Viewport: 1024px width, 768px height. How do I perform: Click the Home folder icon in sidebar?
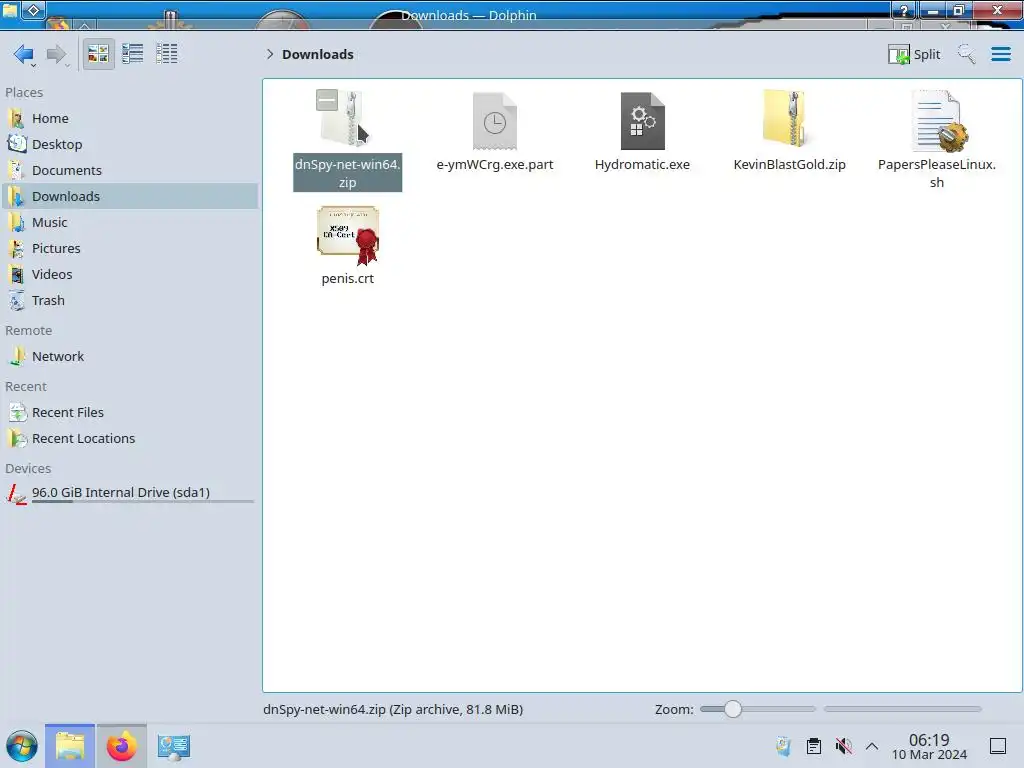tap(17, 118)
